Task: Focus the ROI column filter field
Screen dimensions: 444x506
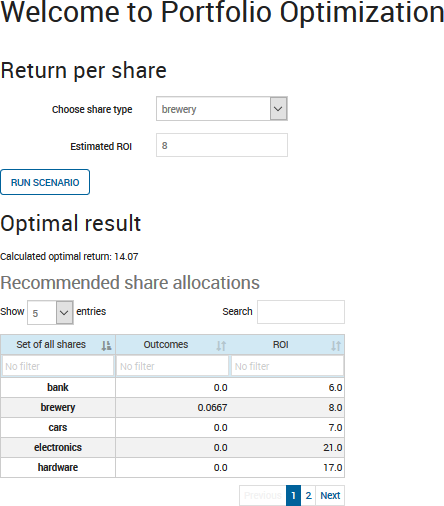Action: (287, 366)
